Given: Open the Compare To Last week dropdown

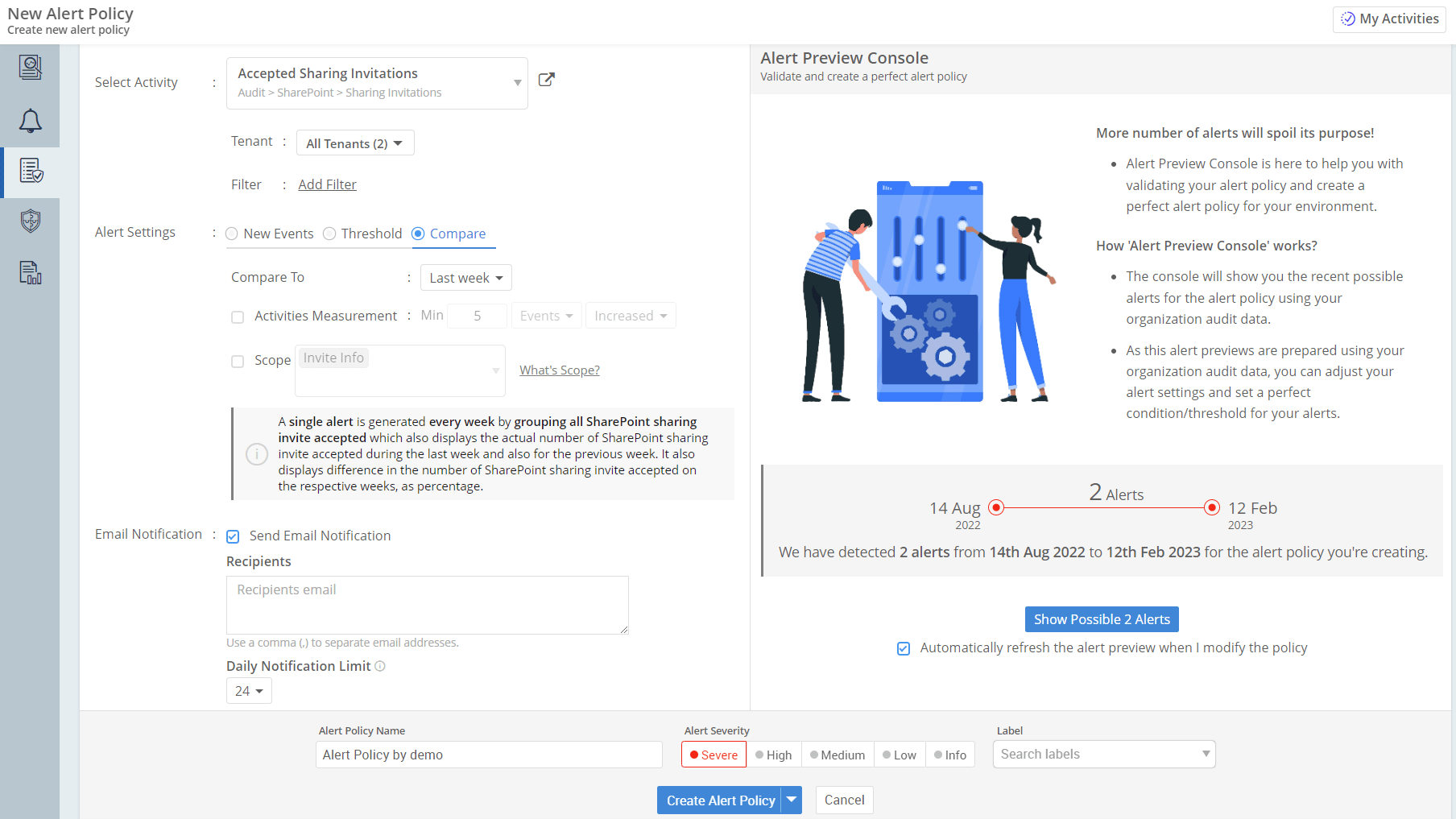Looking at the screenshot, I should (x=465, y=277).
